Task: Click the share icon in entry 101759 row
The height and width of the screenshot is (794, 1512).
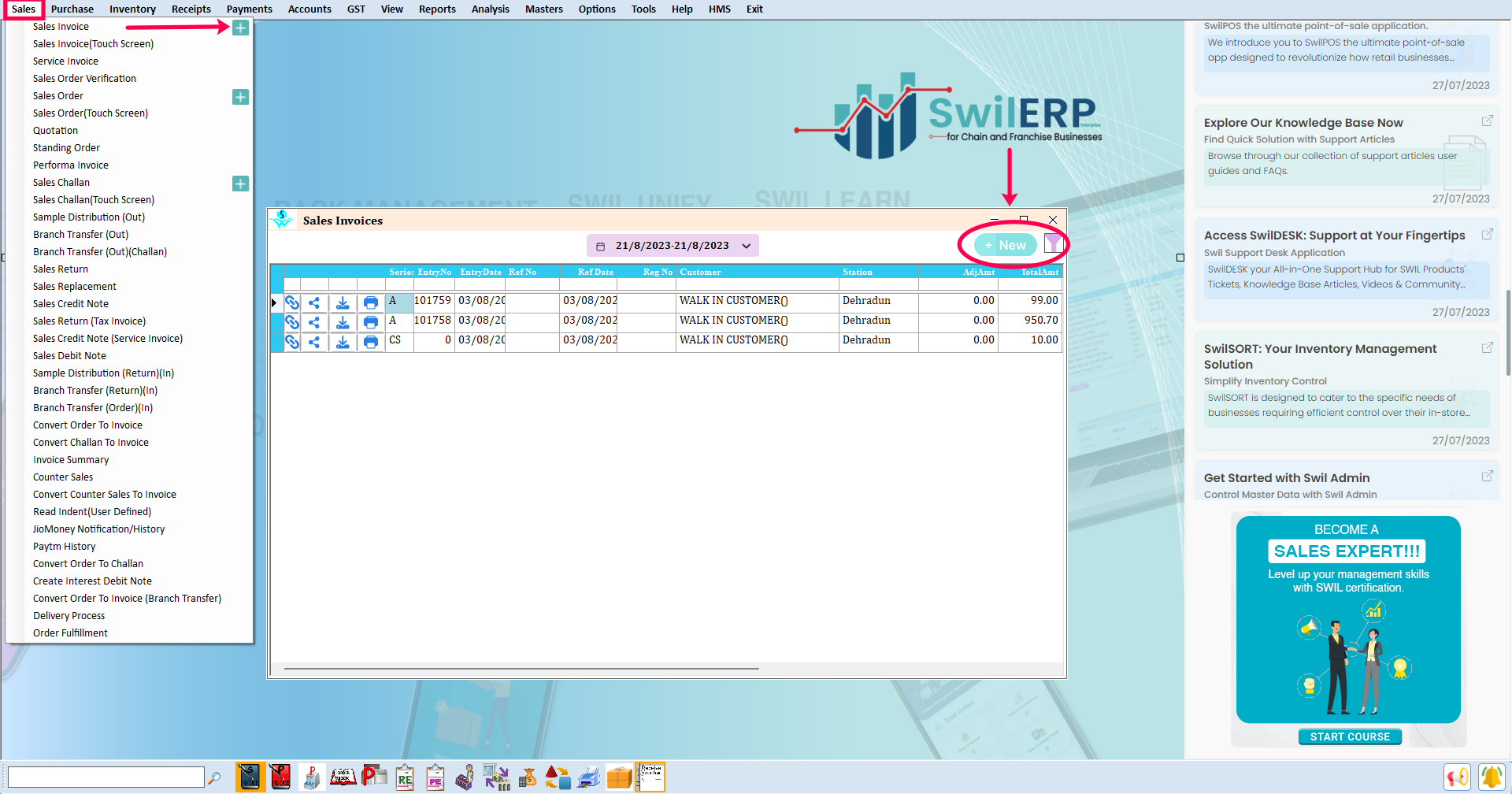Action: point(314,302)
